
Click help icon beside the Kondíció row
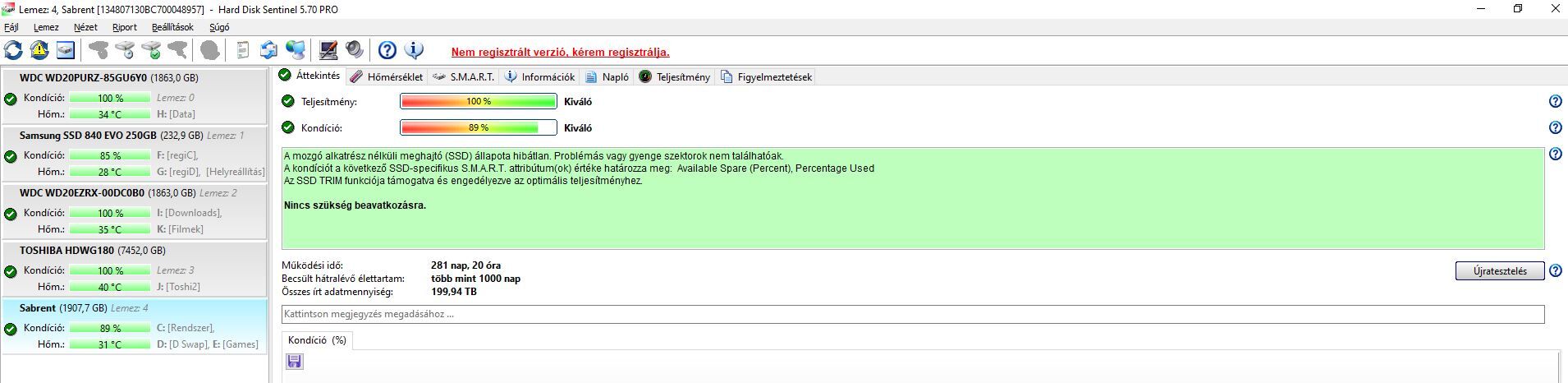pyautogui.click(x=1555, y=128)
